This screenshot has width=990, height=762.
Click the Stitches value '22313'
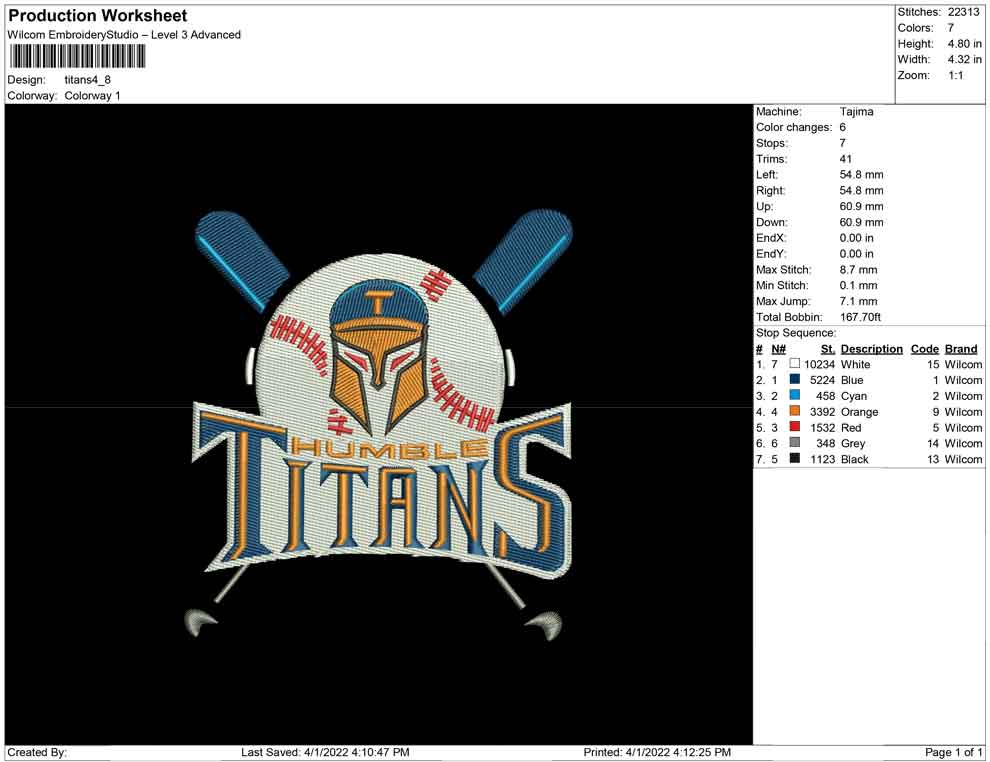tap(963, 12)
